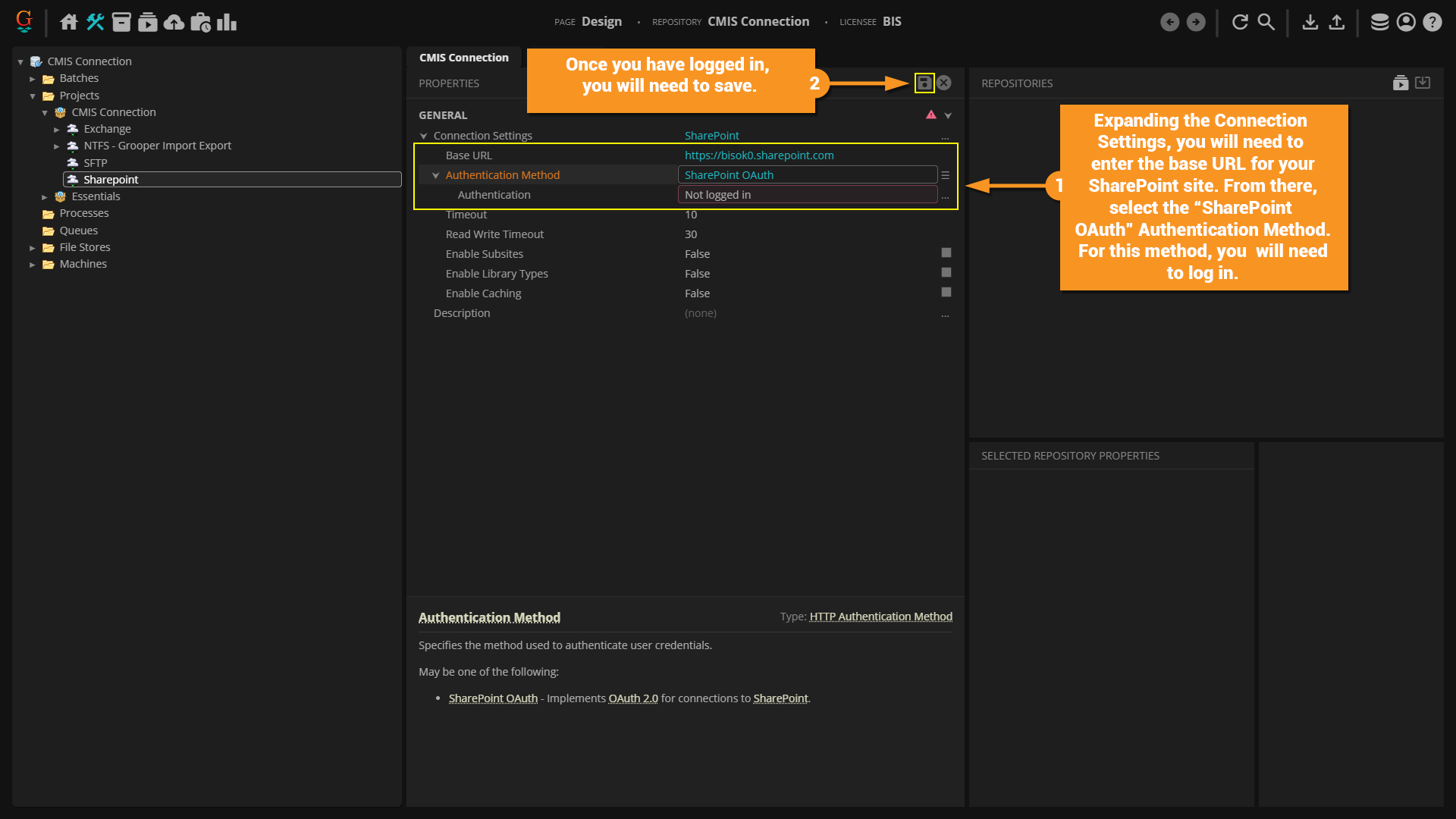This screenshot has width=1456, height=819.
Task: Open the bar chart stats icon
Action: coord(227,22)
